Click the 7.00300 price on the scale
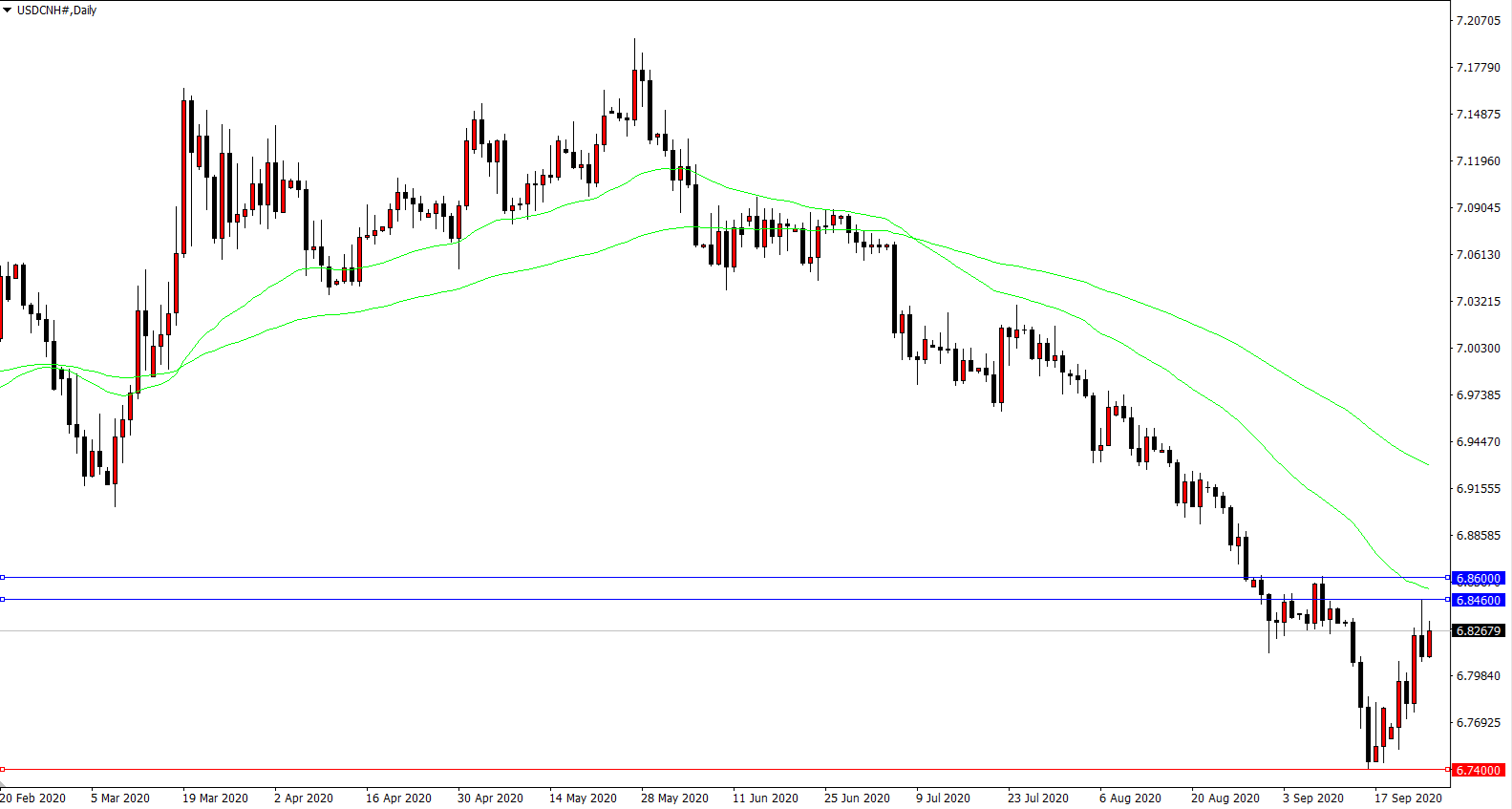Image resolution: width=1512 pixels, height=809 pixels. (1478, 349)
